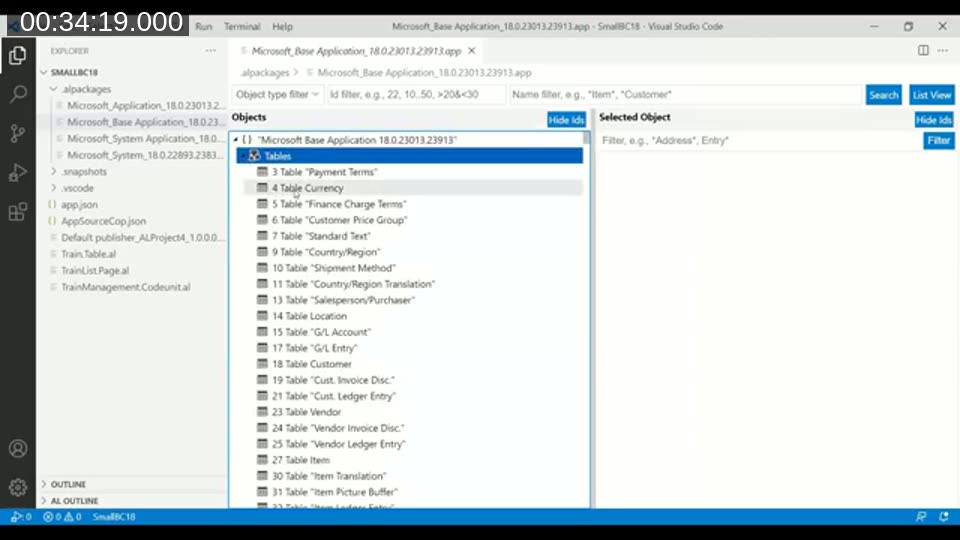Expand the .vscode folder

54,188
